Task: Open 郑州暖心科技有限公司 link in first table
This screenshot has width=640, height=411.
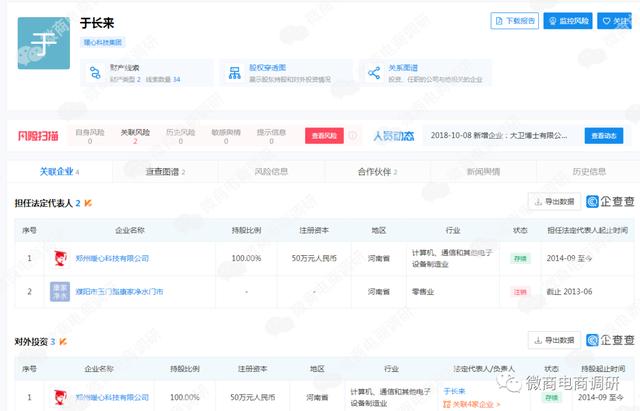Action: point(112,258)
